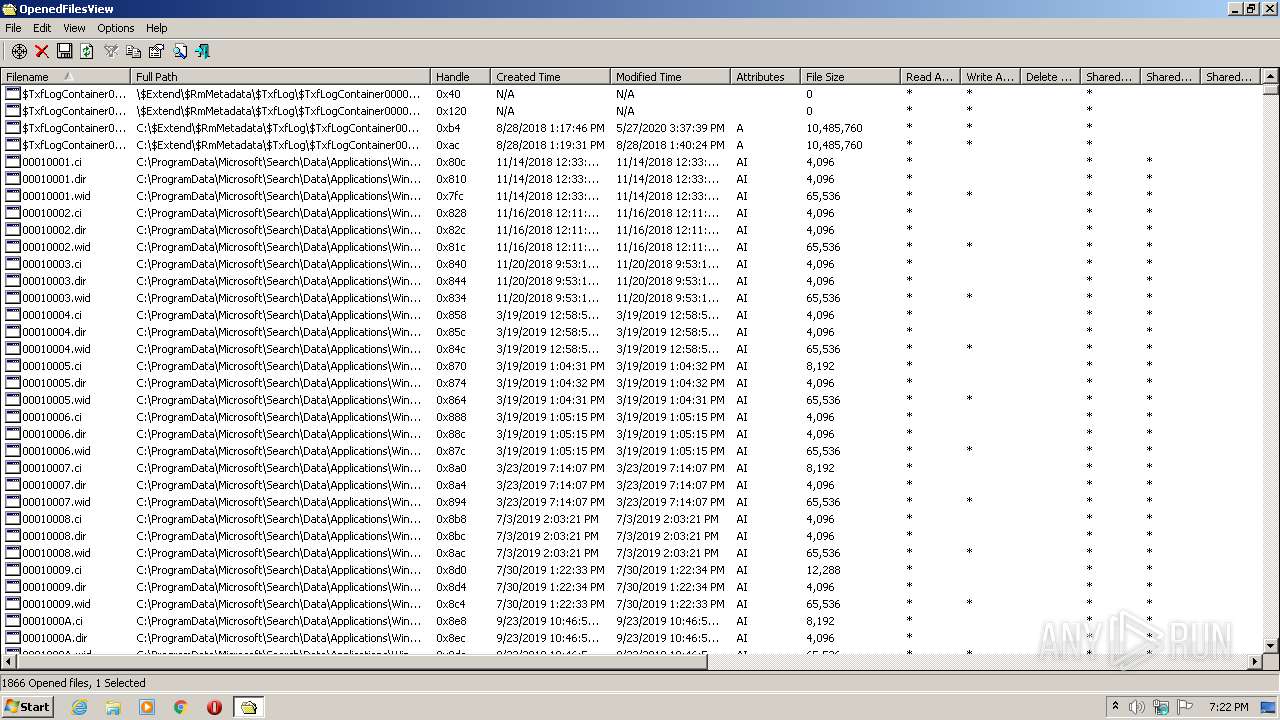This screenshot has width=1280, height=720.
Task: Click handle value 0x80c
Action: (x=451, y=162)
